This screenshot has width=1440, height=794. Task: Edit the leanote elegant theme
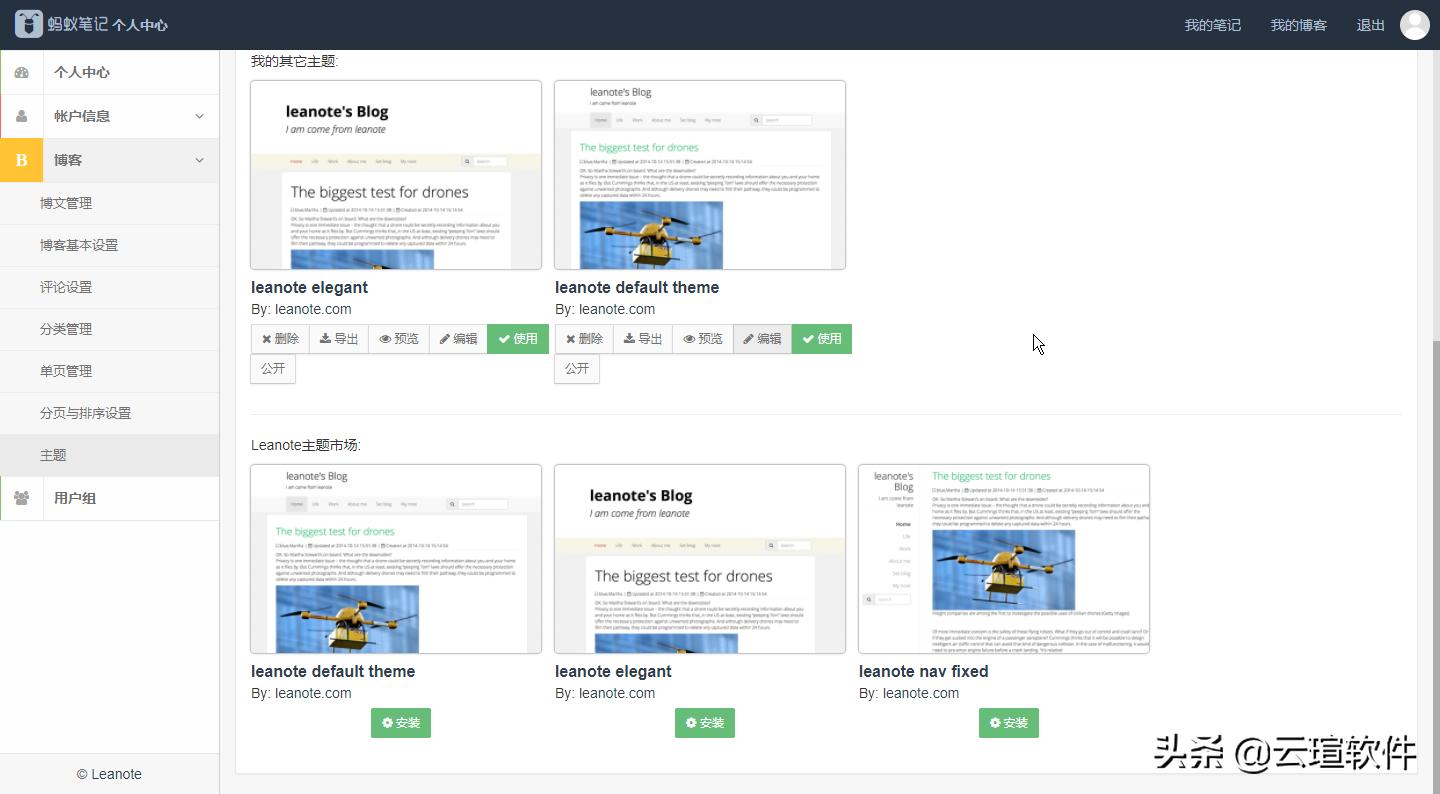click(x=459, y=339)
